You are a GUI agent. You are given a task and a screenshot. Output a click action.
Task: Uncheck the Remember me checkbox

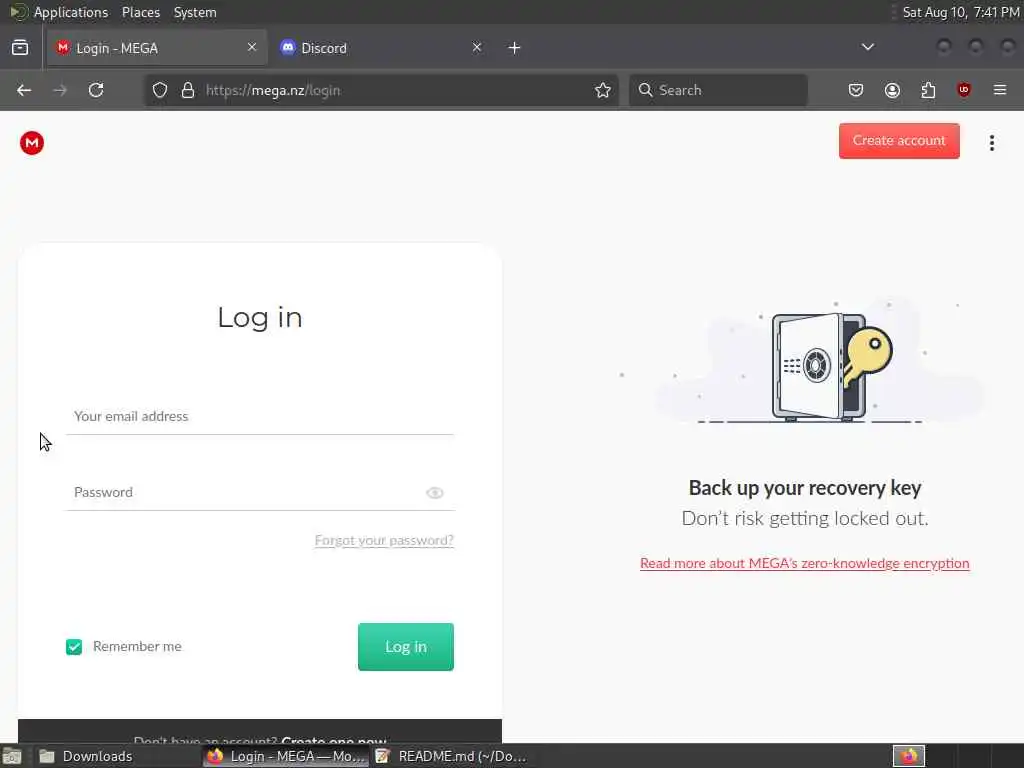pyautogui.click(x=74, y=647)
